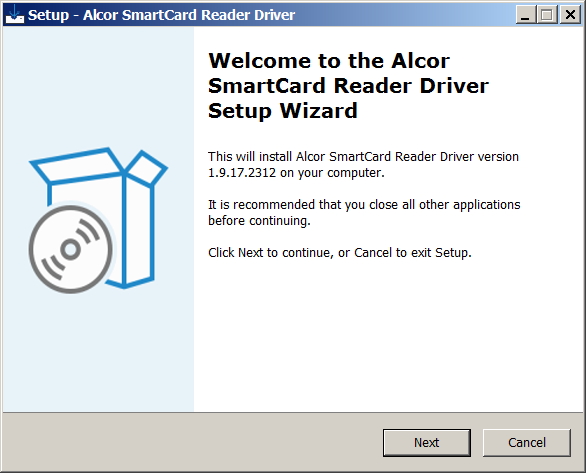Click the greyed-out maximize window button
This screenshot has height=473, width=586.
click(x=547, y=15)
